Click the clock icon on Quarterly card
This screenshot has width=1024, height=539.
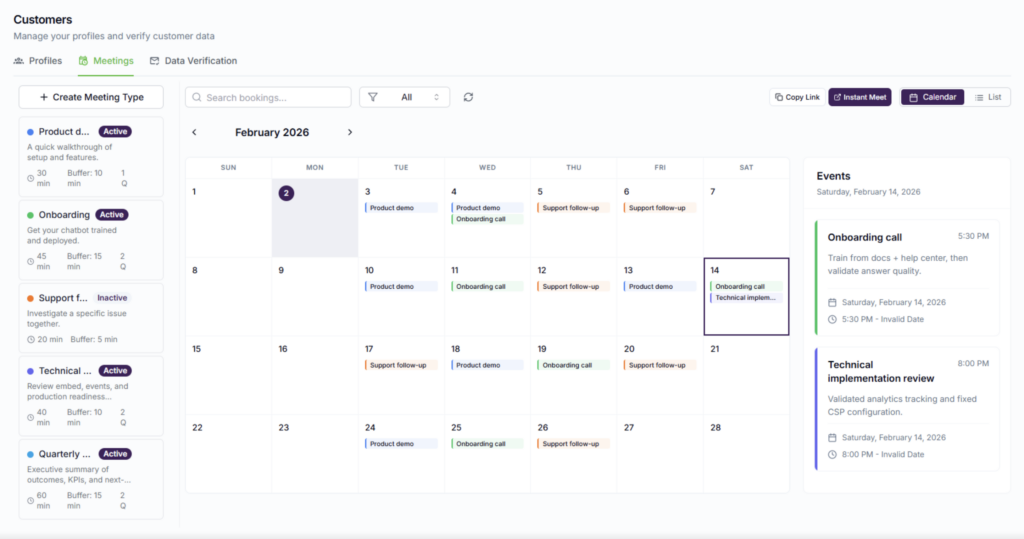31,501
